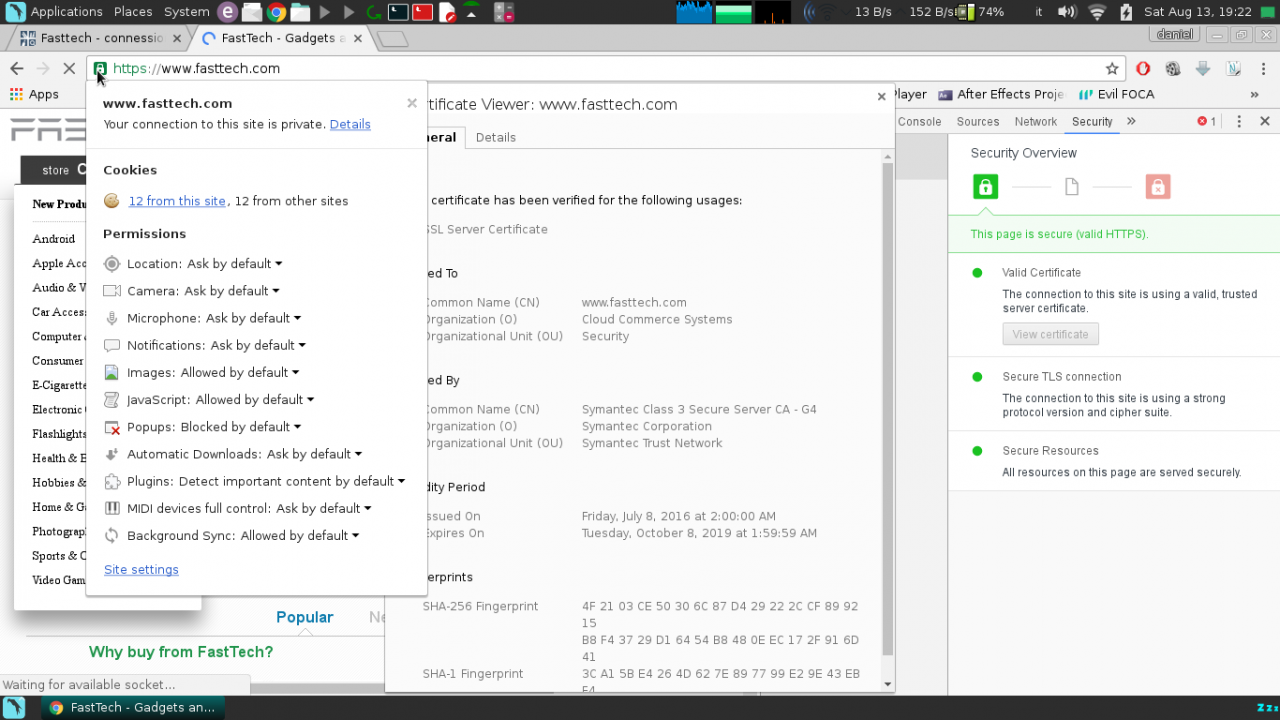Click the Opera extension icon in the toolbar
Viewport: 1280px width, 720px height.
[x=1143, y=69]
